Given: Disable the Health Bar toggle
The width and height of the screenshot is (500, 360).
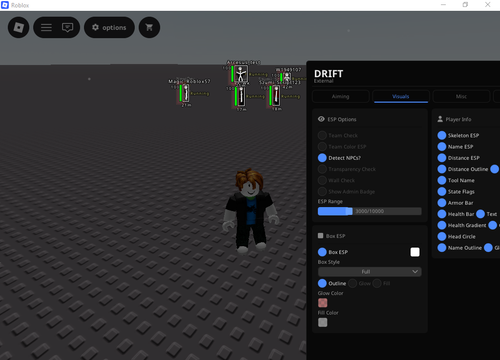Looking at the screenshot, I should click(442, 214).
